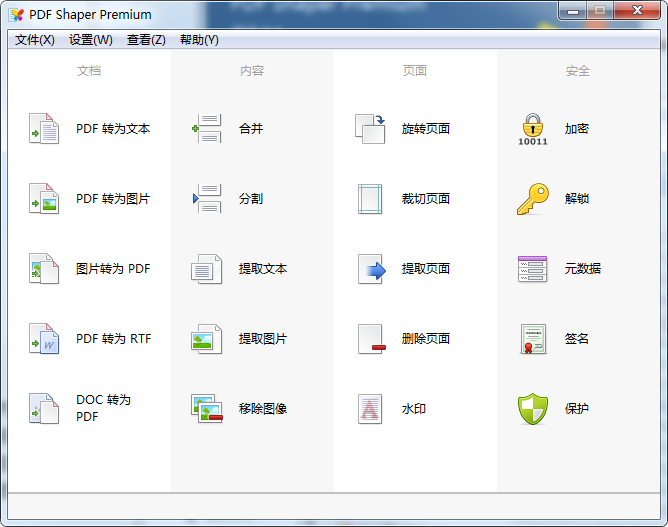
Task: Open the 文件(X) menu
Action: point(35,40)
